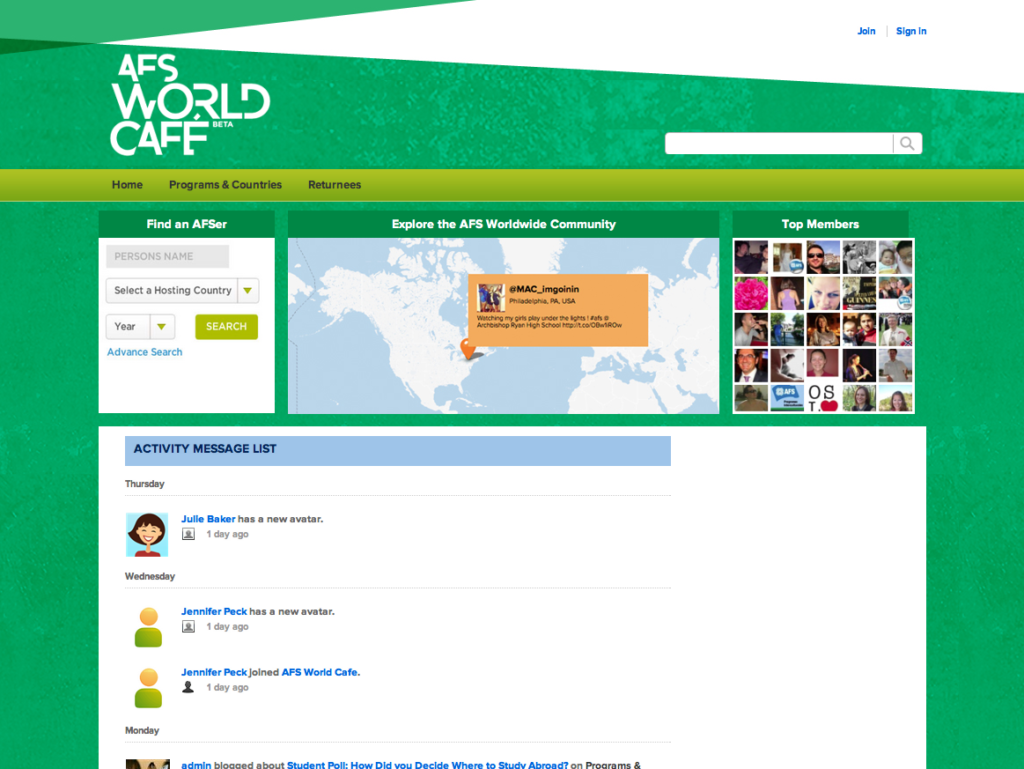Open the Returnees menu item
This screenshot has width=1024, height=769.
click(x=334, y=185)
